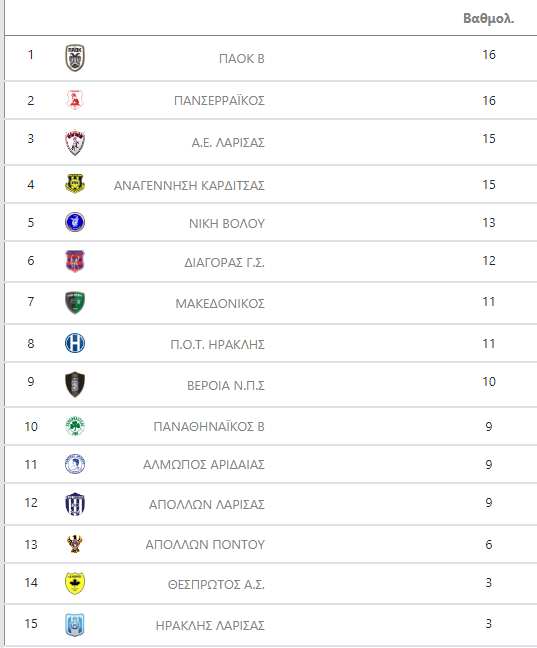Viewport: 537px width, 648px height.
Task: Open the ΑΛΜΩΠΟΣ ΑΡΙΔΑΙΑΣ team name
Action: (x=204, y=465)
